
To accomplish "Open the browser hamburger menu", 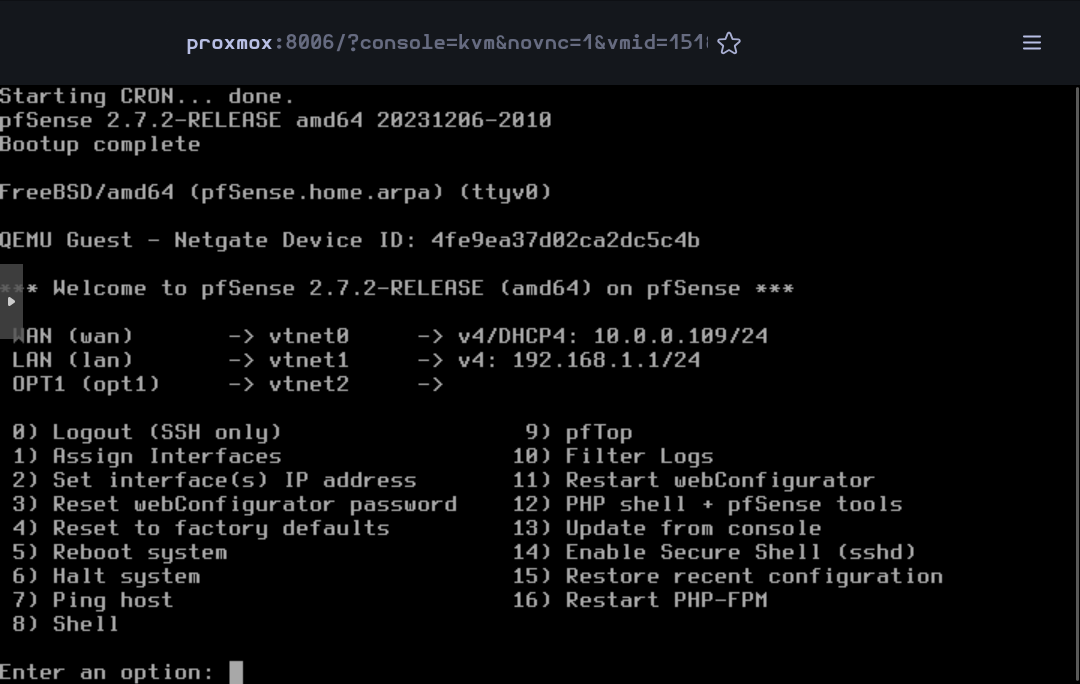I will pyautogui.click(x=1031, y=43).
